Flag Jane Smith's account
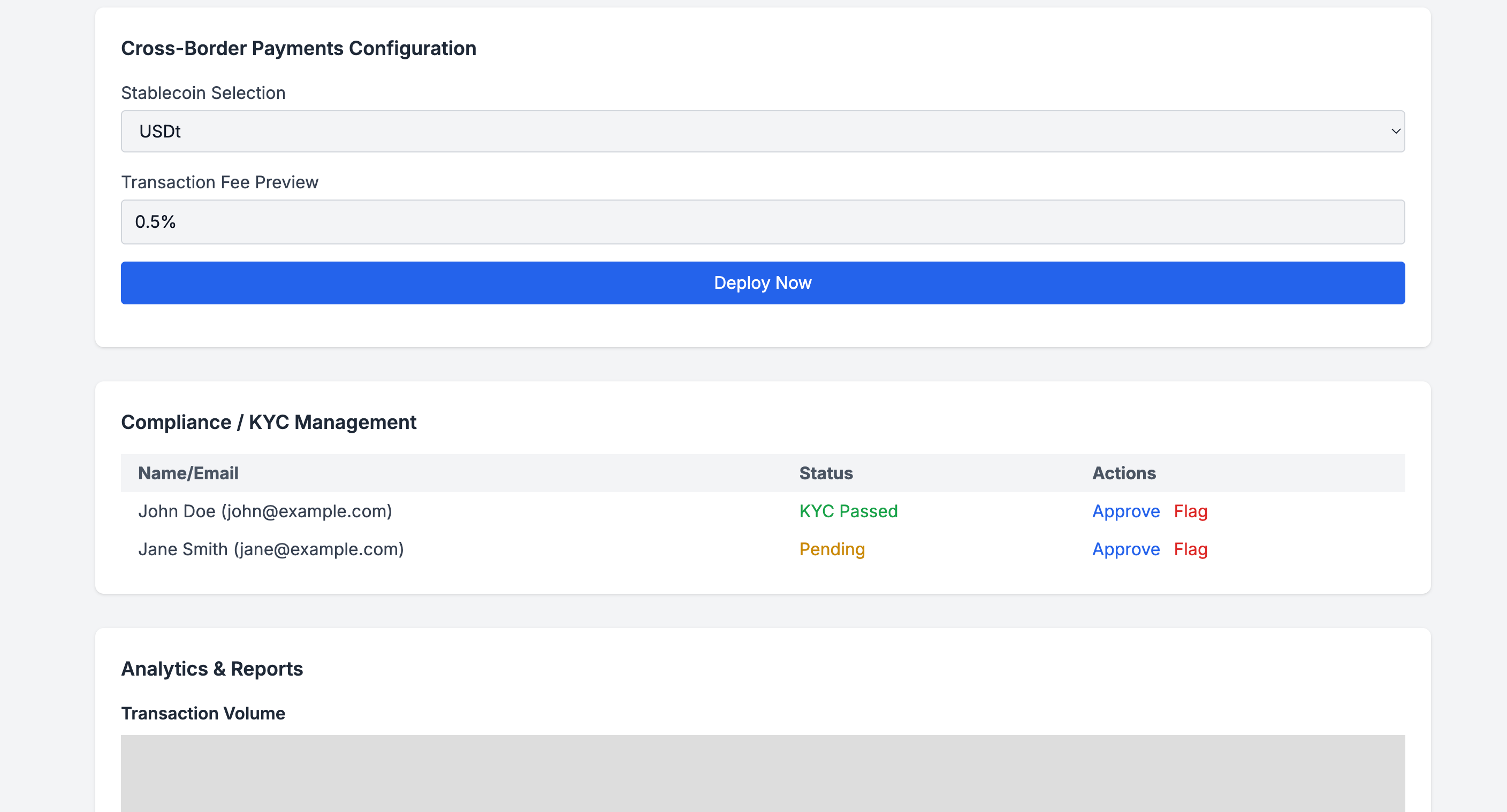This screenshot has width=1507, height=812. [1190, 549]
